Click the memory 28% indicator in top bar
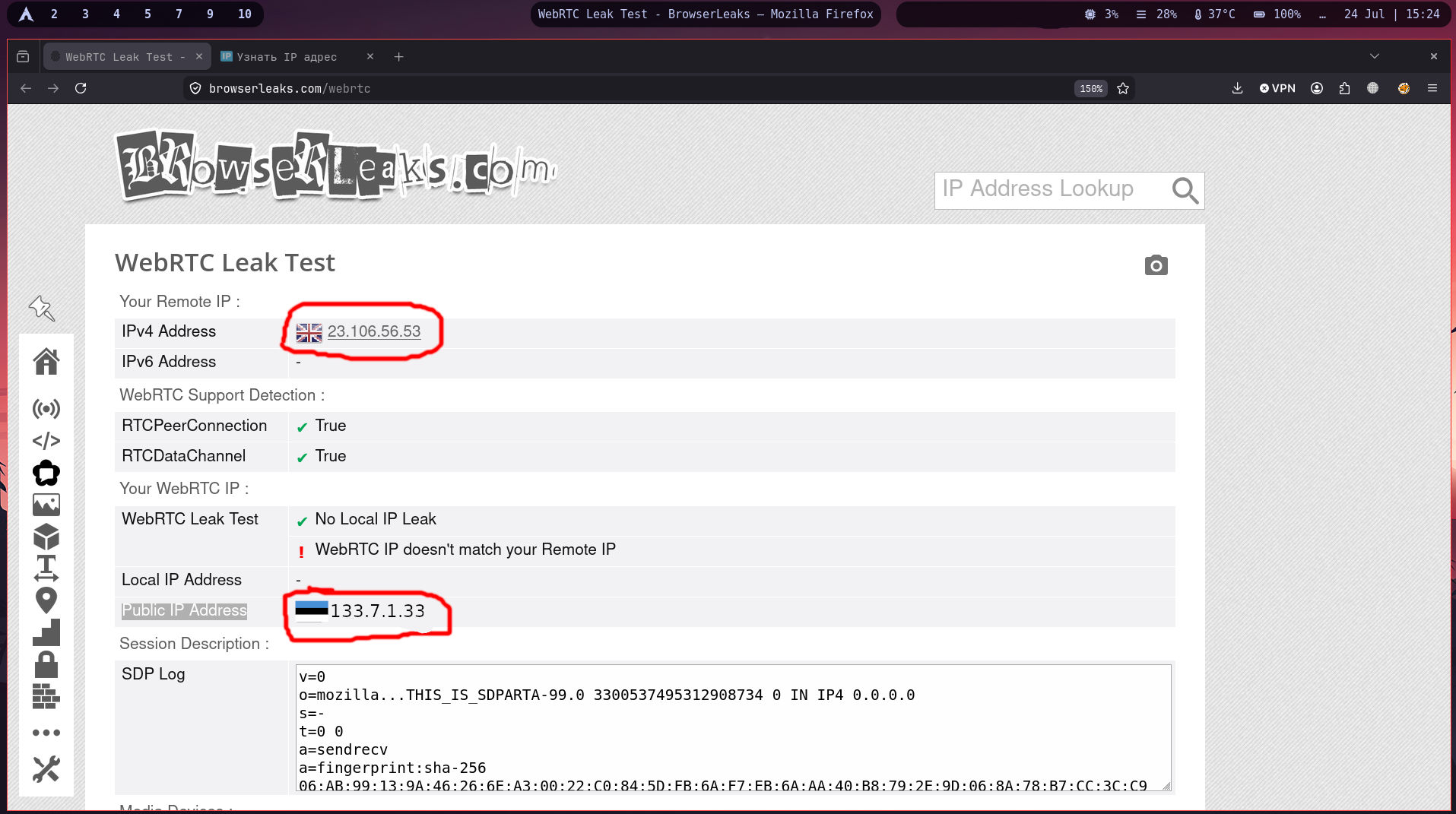 pos(1156,14)
